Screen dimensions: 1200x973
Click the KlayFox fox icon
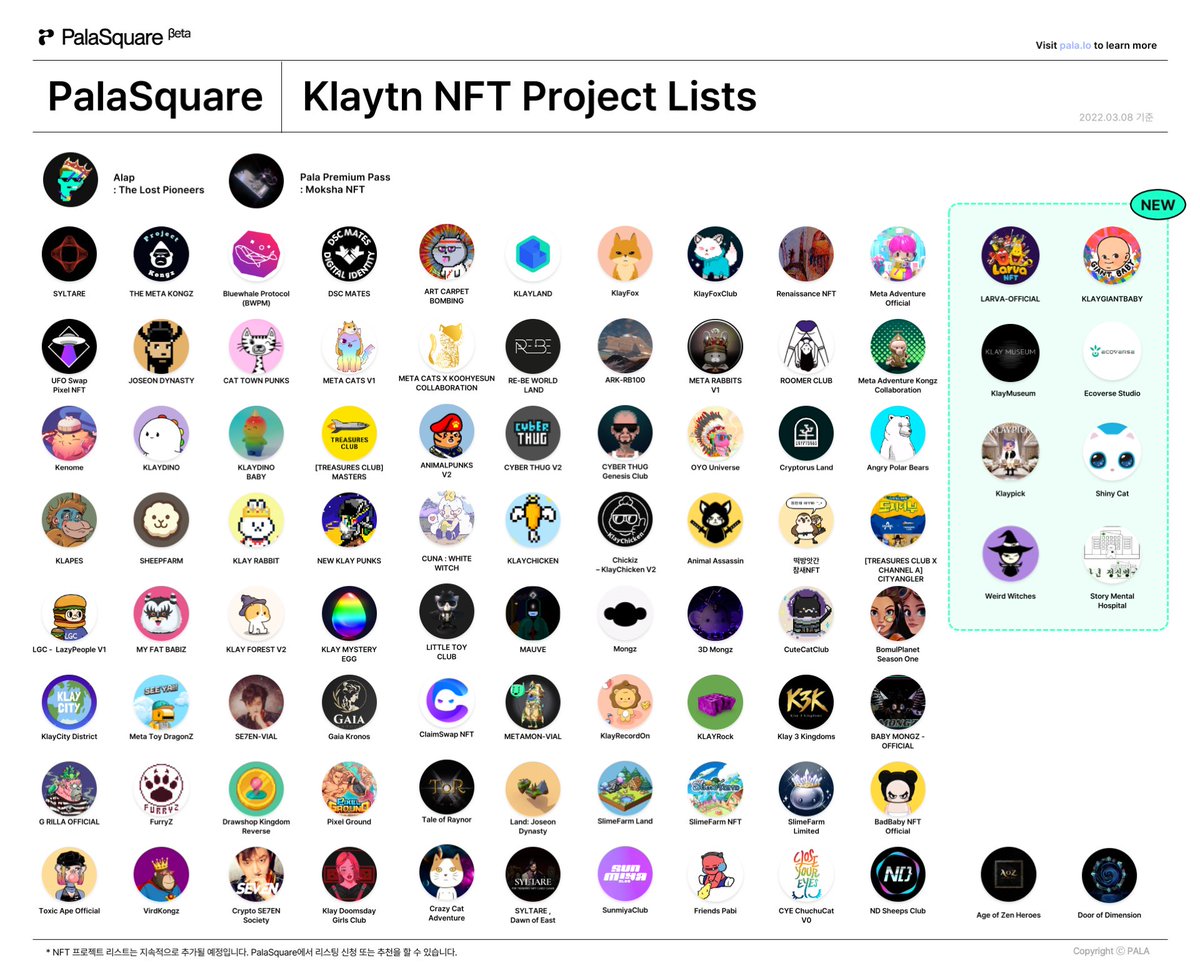(625, 254)
